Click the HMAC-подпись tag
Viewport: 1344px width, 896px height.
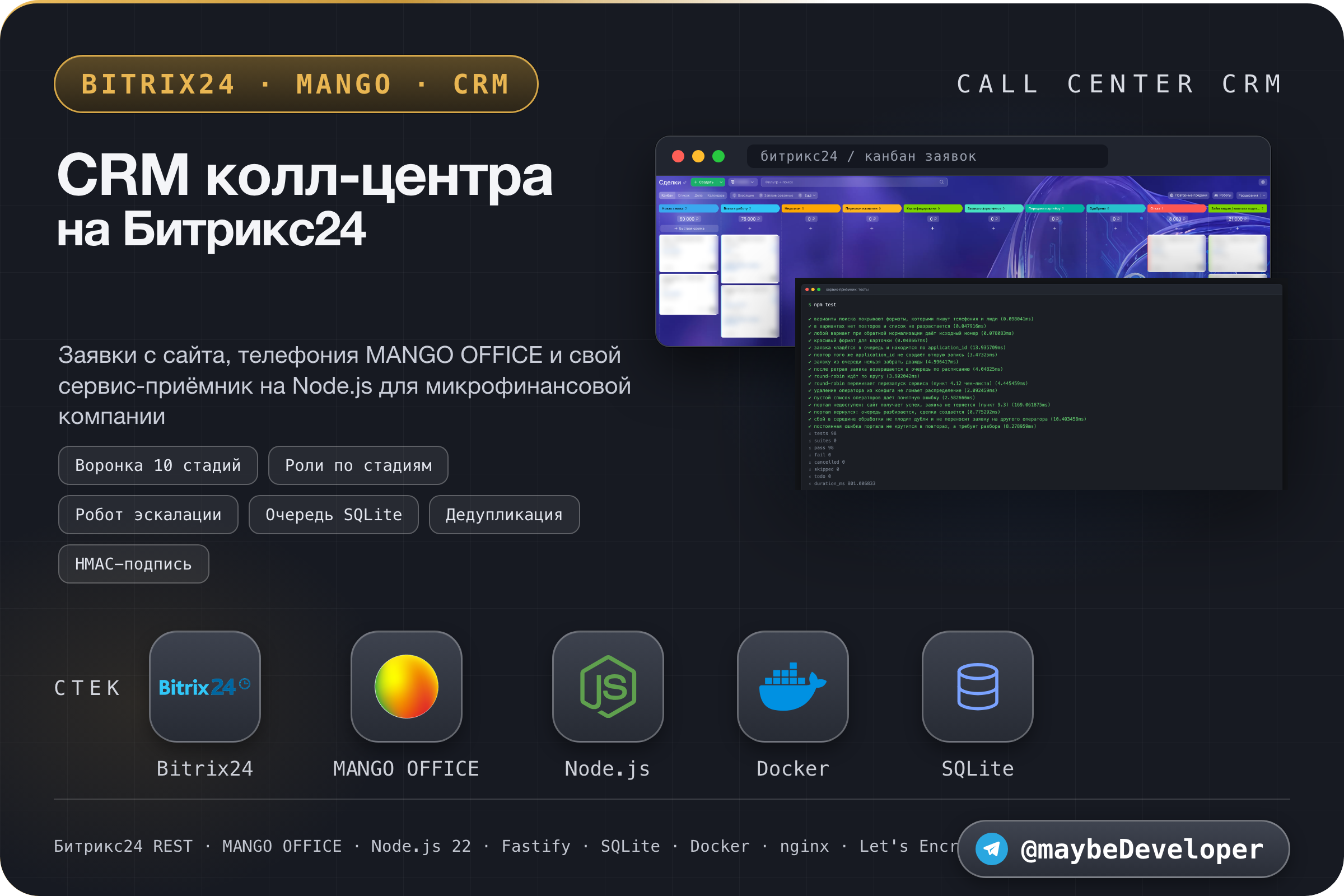(x=134, y=564)
